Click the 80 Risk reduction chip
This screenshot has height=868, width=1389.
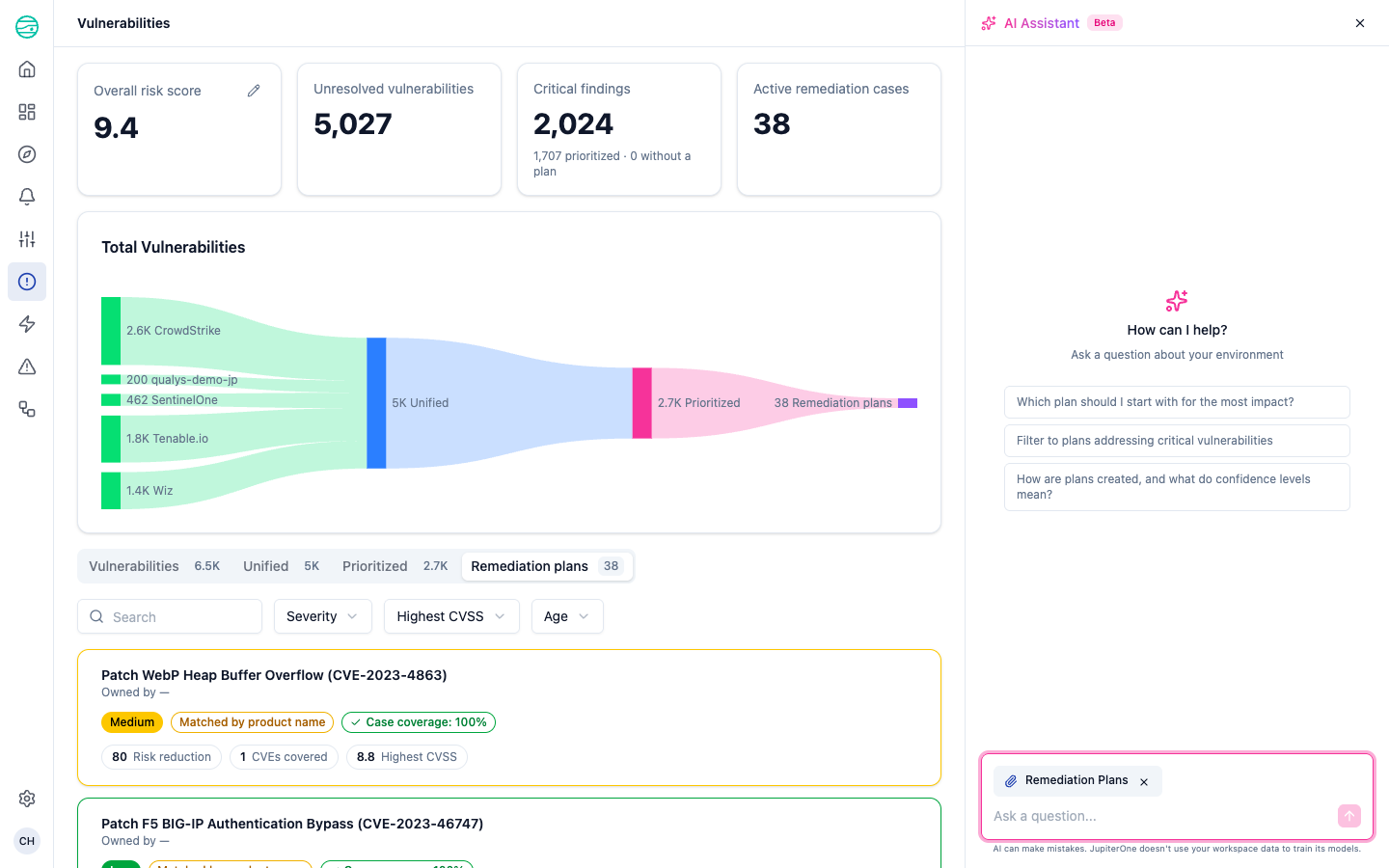click(161, 757)
